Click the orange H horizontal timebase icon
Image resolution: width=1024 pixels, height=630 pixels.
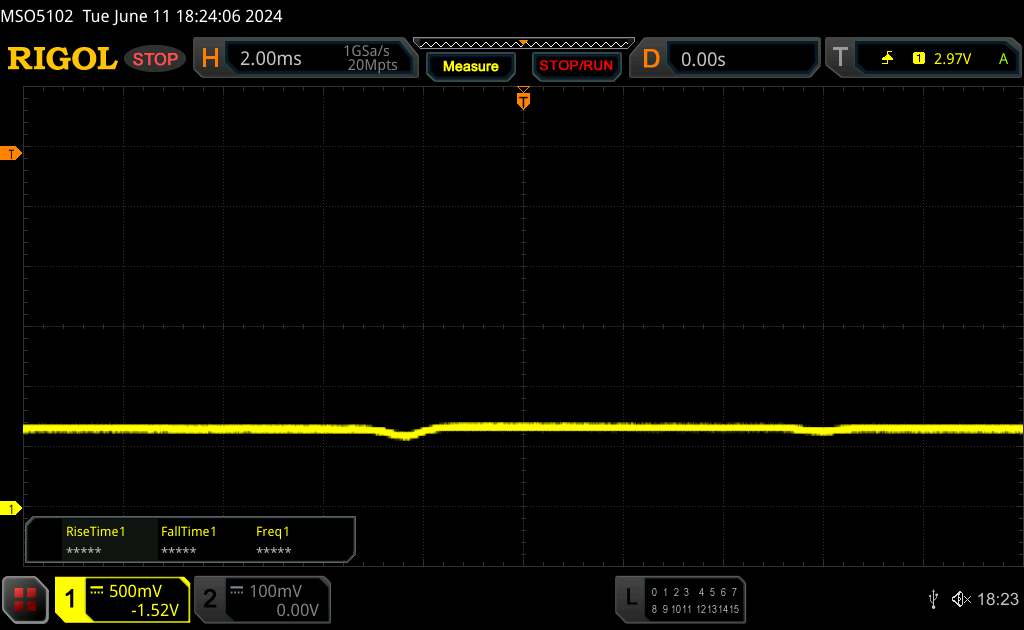tap(210, 59)
